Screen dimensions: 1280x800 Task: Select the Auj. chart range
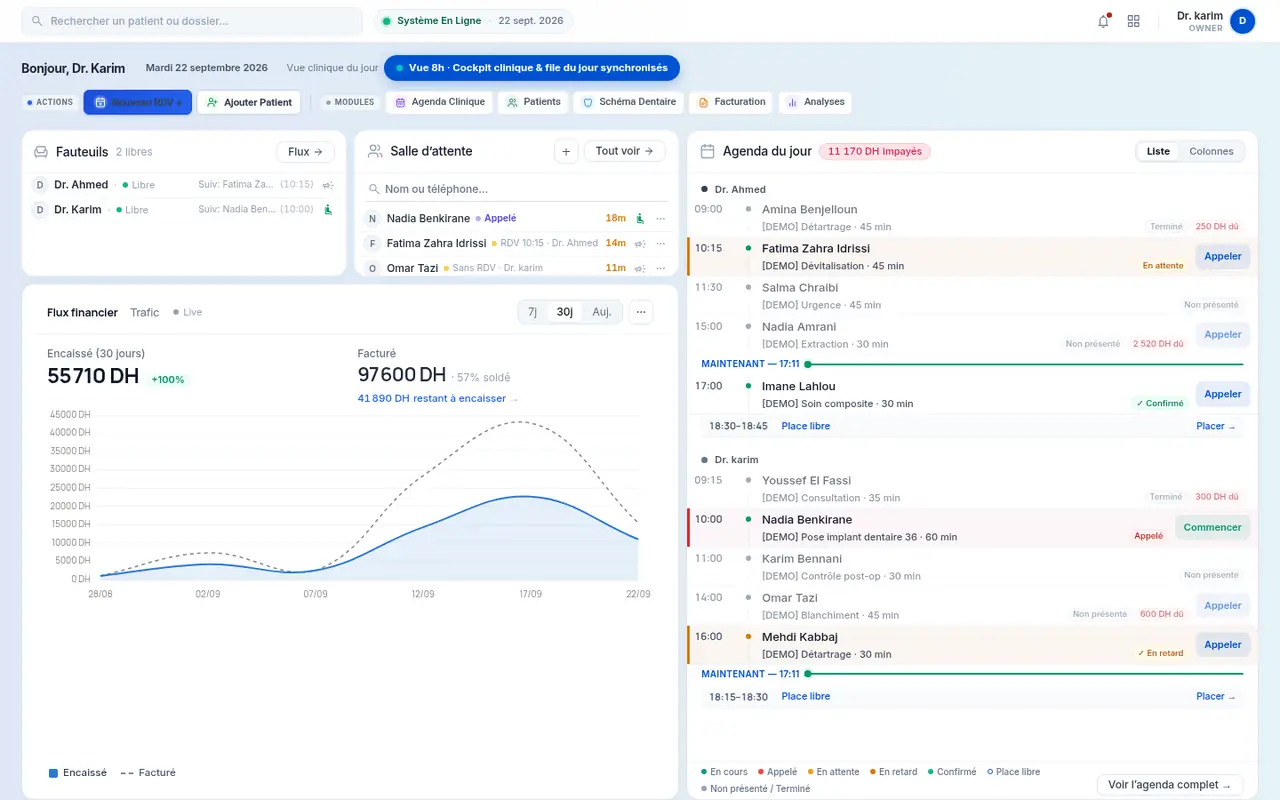(602, 312)
